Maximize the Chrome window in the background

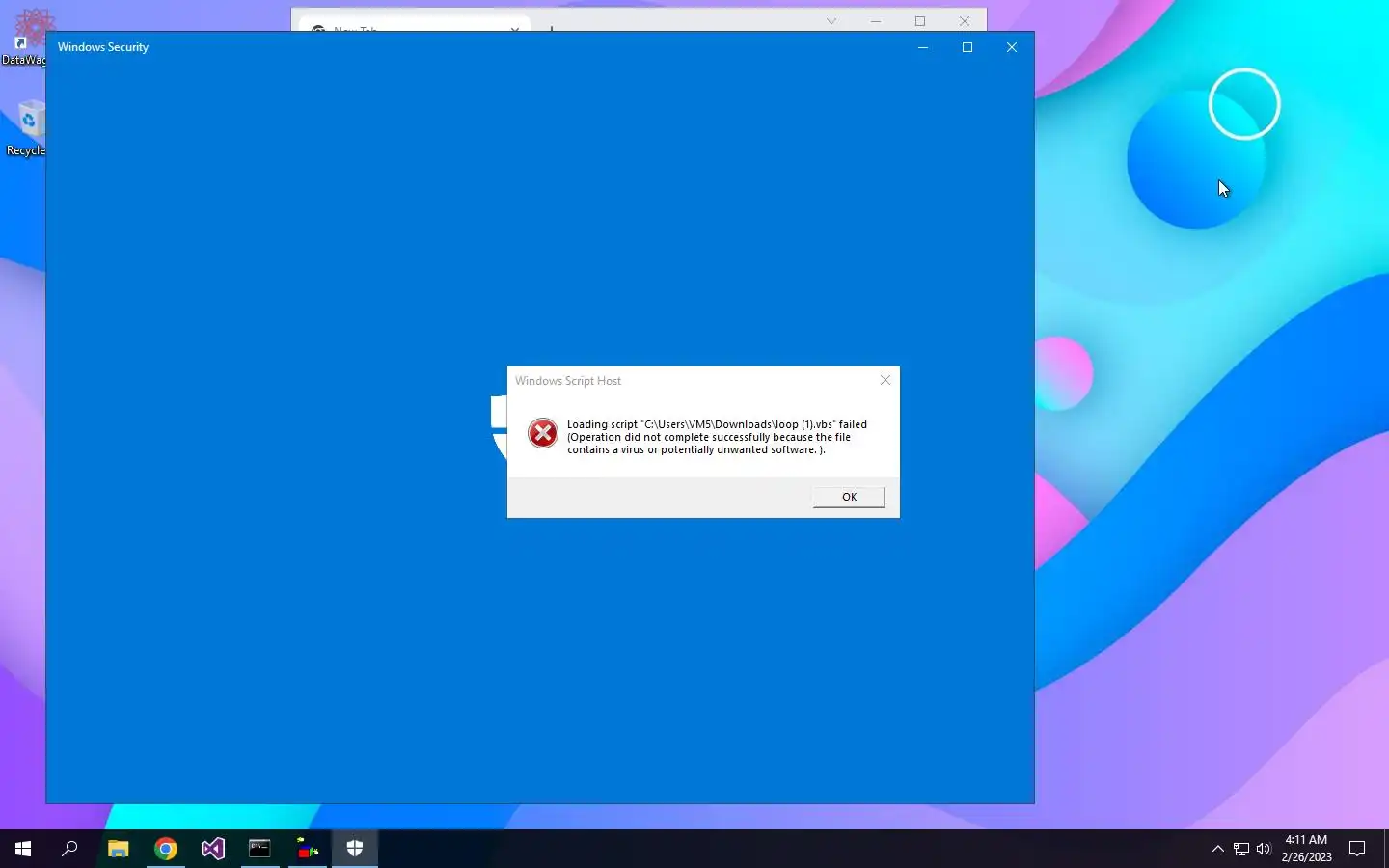(920, 20)
